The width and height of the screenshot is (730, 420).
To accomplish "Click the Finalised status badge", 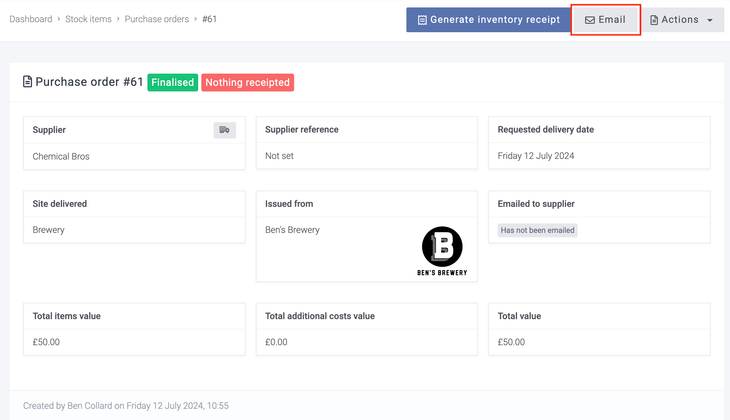I will pos(172,82).
